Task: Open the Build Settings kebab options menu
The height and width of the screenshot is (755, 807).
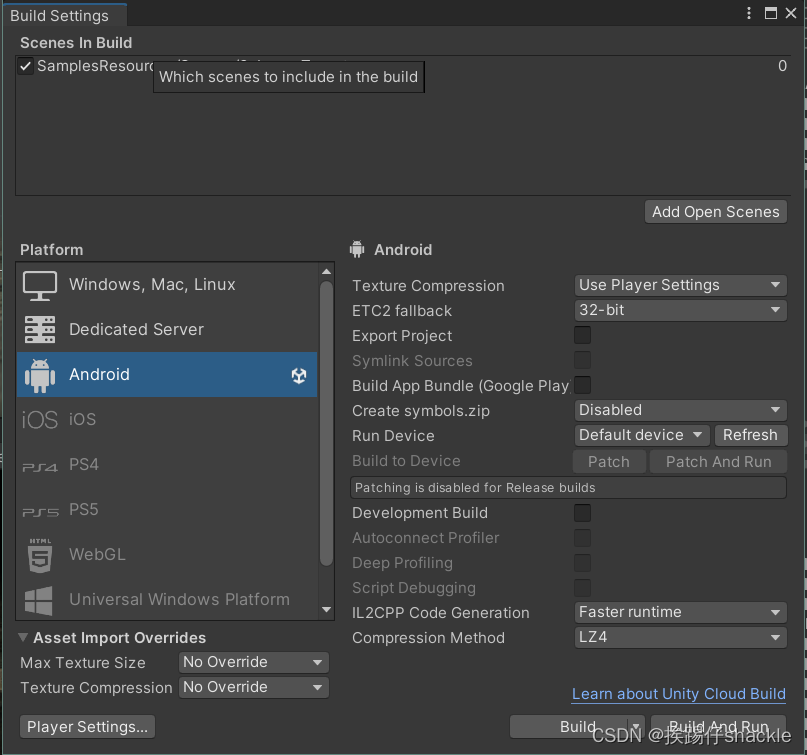Action: (749, 13)
